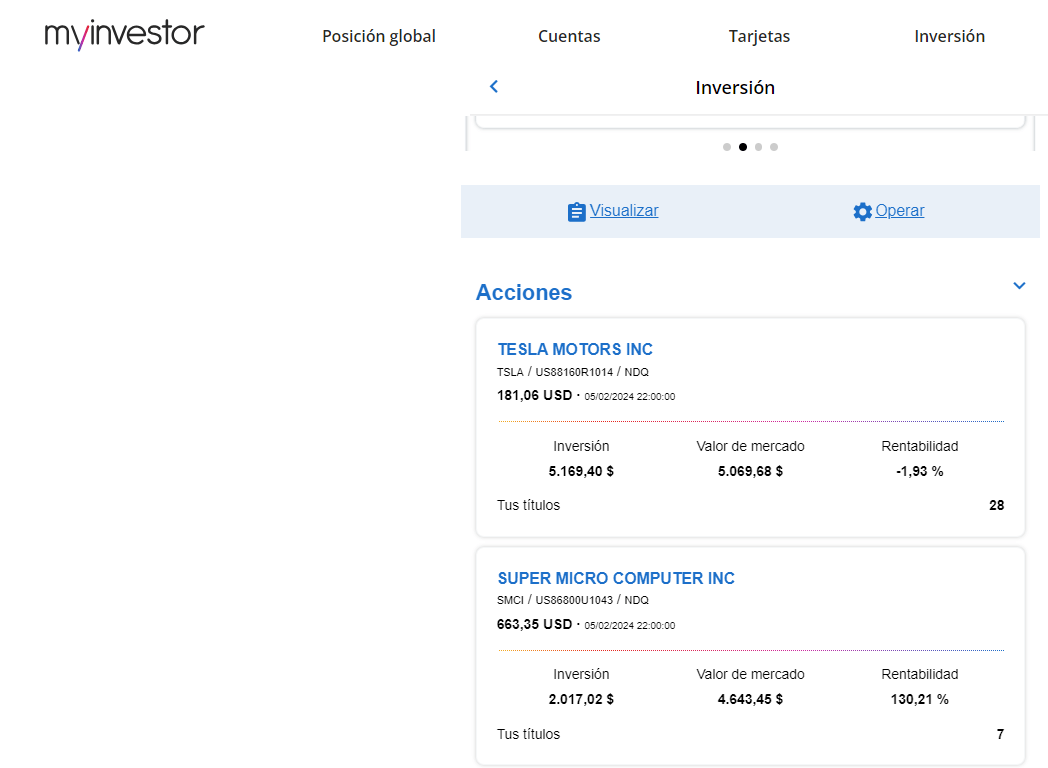Open the SUPER MICRO COMPUTER INC stock details
Viewport: 1048px width, 768px height.
(616, 578)
